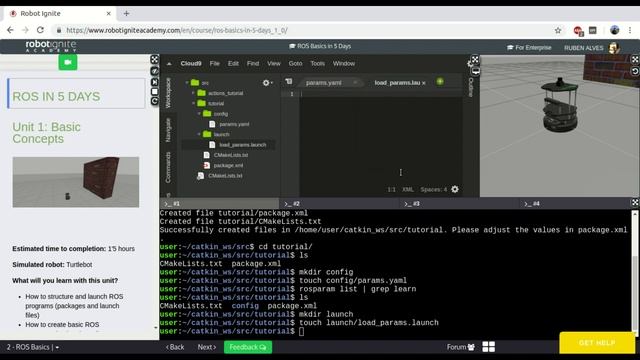The height and width of the screenshot is (360, 640).
Task: Open the Chrome three-dot menu
Action: coord(630,30)
